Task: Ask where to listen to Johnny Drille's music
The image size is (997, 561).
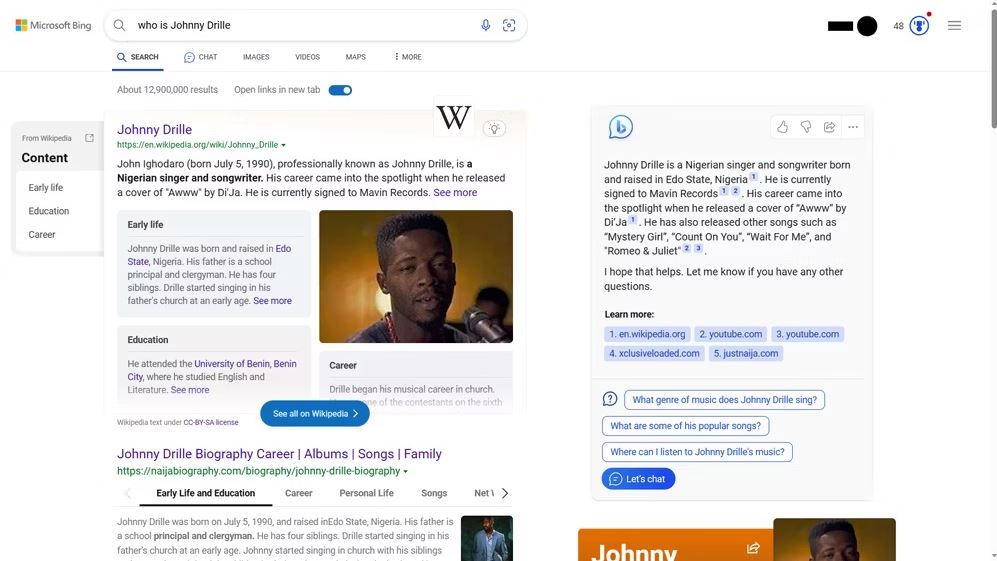Action: 697,452
